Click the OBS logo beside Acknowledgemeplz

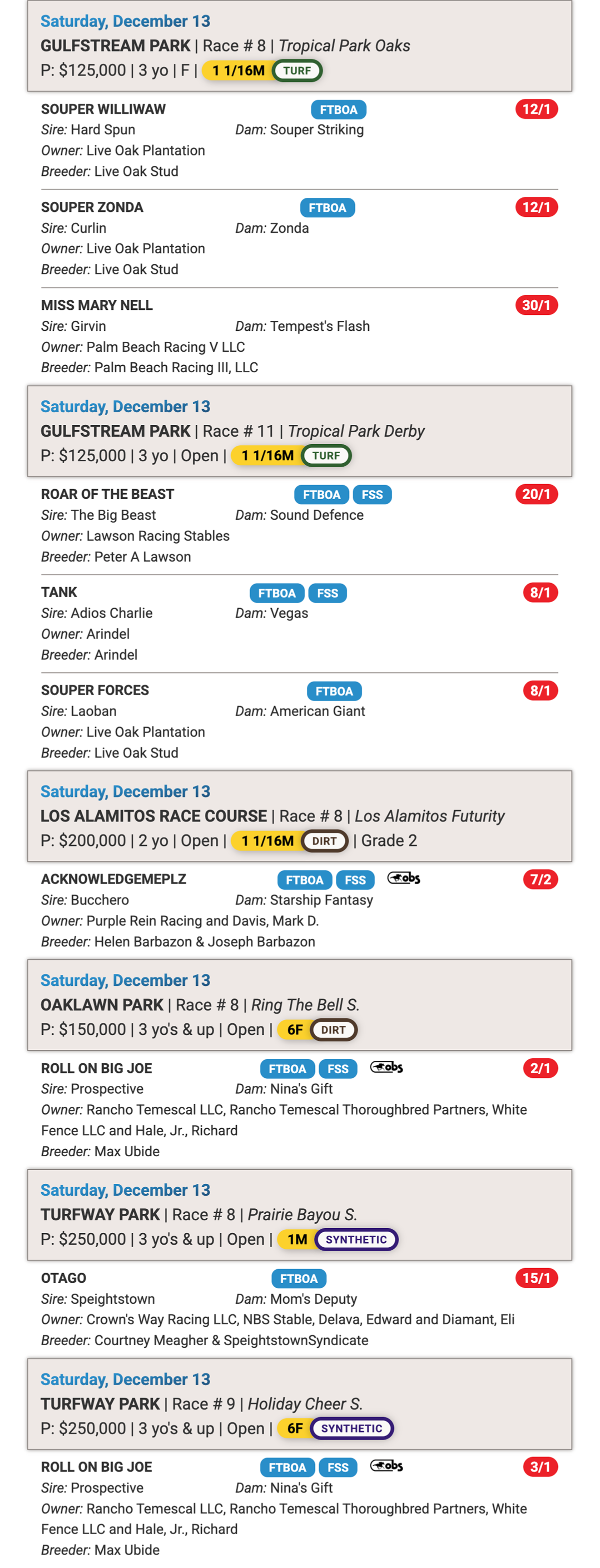pyautogui.click(x=404, y=878)
